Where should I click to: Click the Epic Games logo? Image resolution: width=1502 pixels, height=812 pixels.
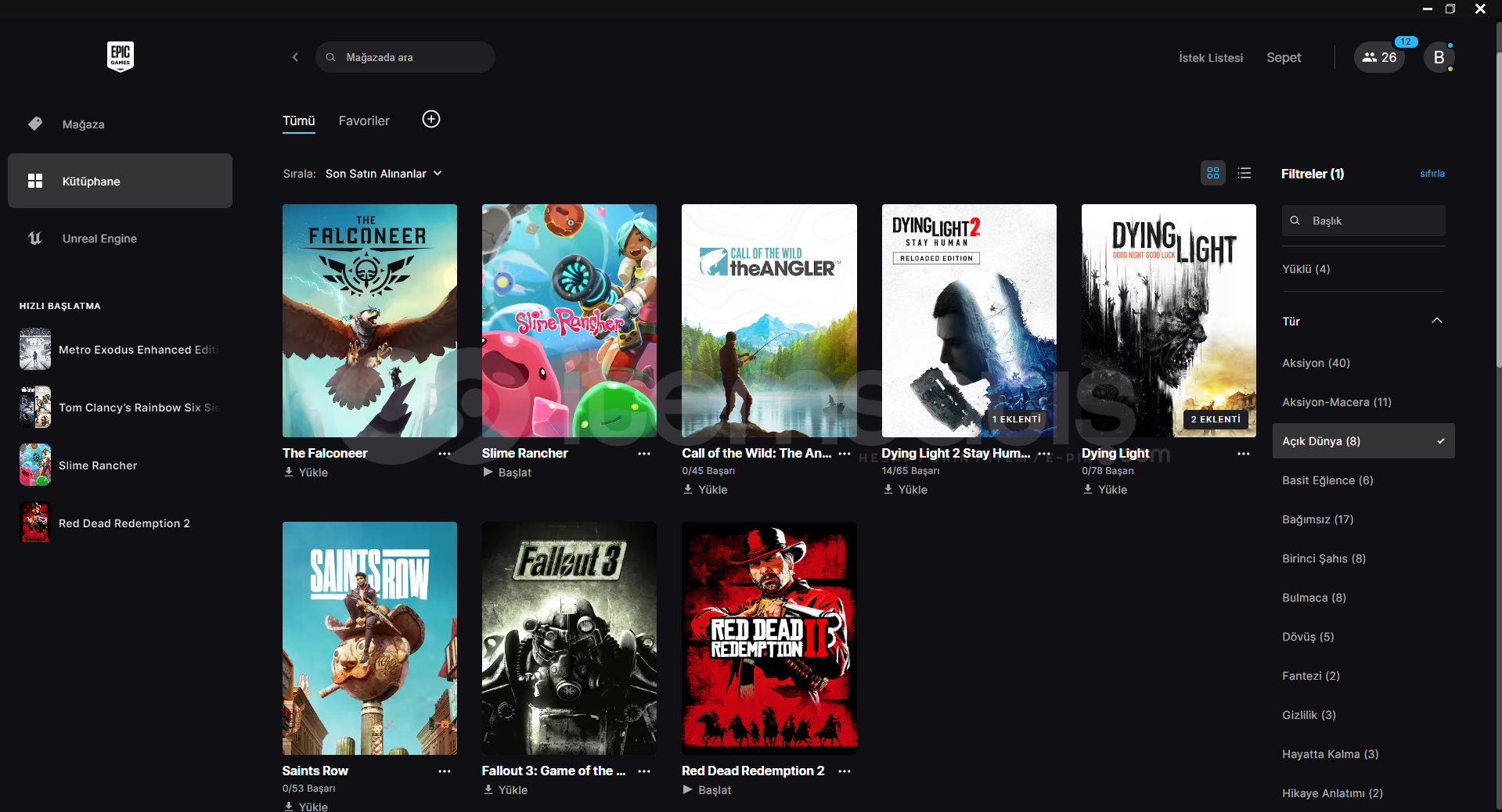pos(121,56)
